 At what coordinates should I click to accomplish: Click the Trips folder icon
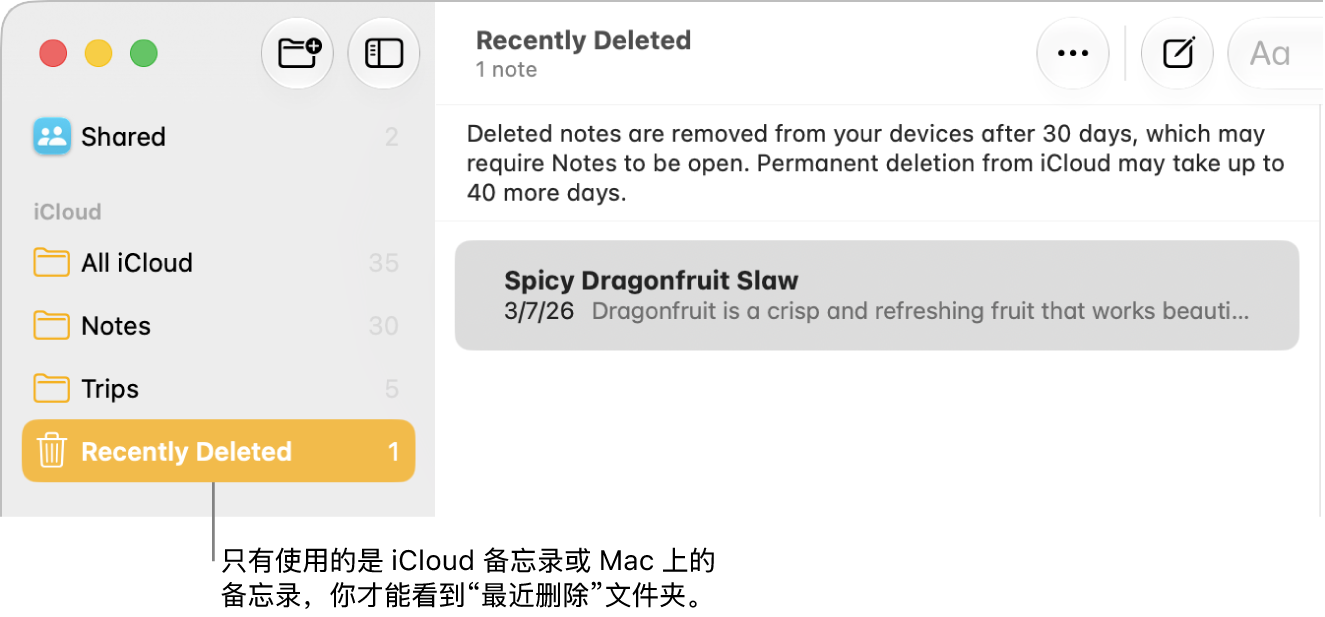pyautogui.click(x=51, y=389)
